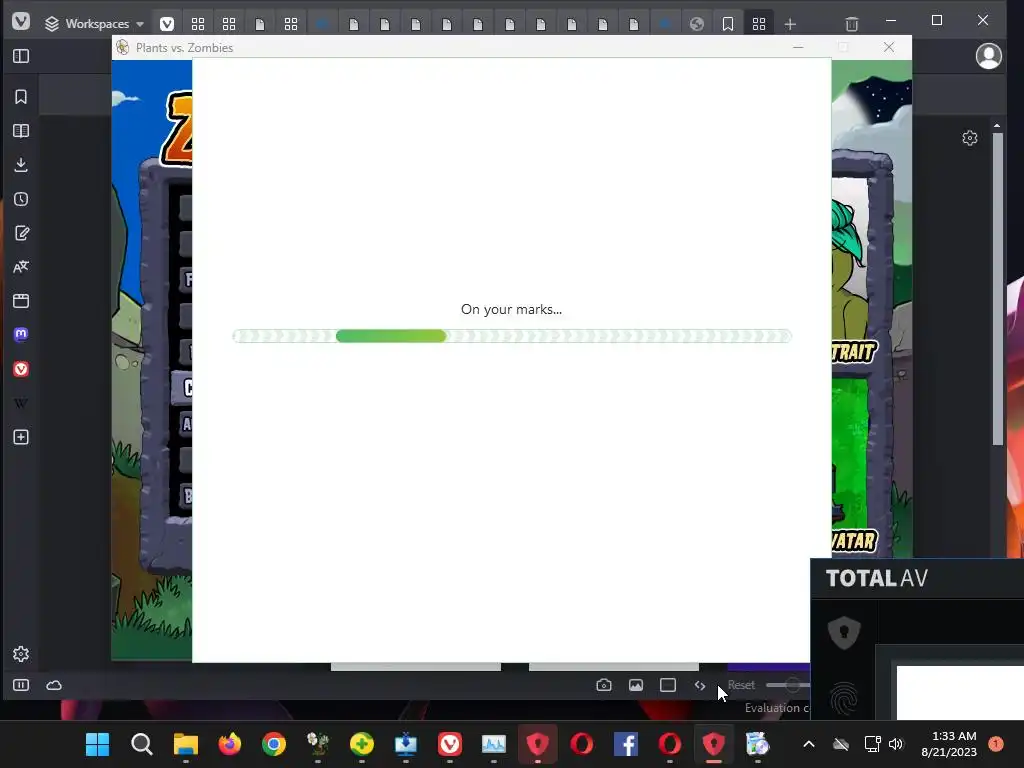Open Windows taskbar search
The image size is (1024, 768).
(142, 744)
